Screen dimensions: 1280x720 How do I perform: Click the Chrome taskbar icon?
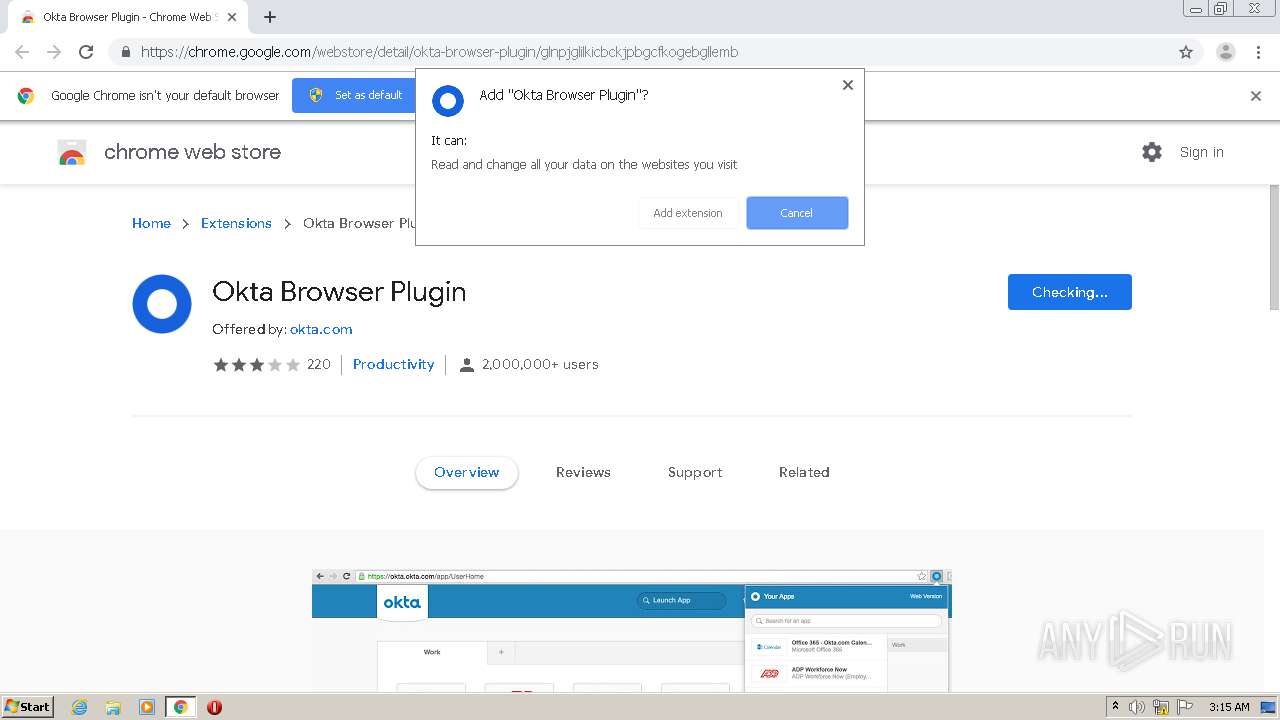click(x=181, y=707)
